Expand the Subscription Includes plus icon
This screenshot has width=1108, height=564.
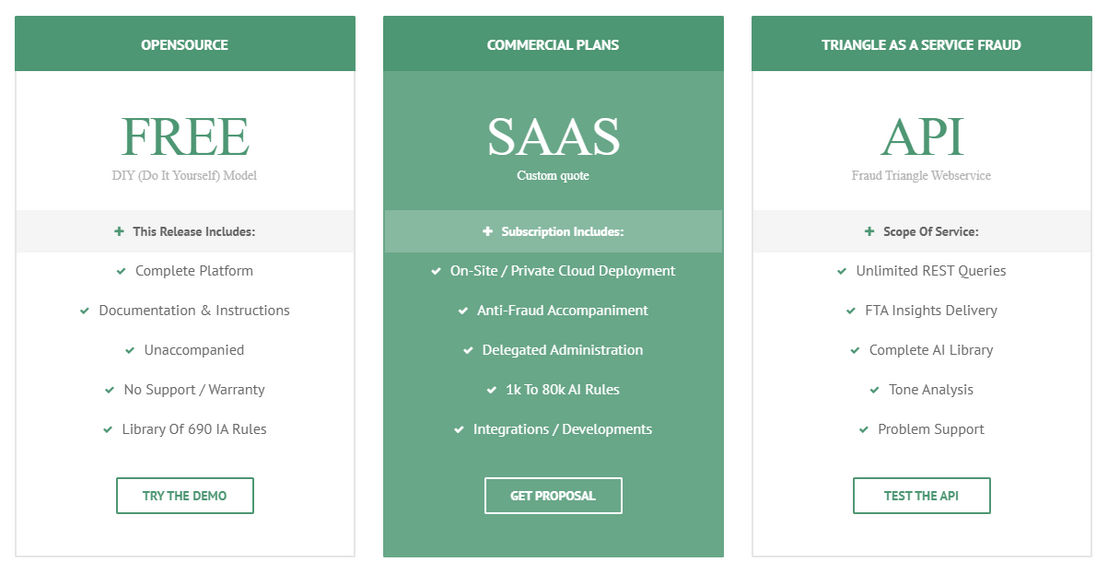pyautogui.click(x=488, y=231)
